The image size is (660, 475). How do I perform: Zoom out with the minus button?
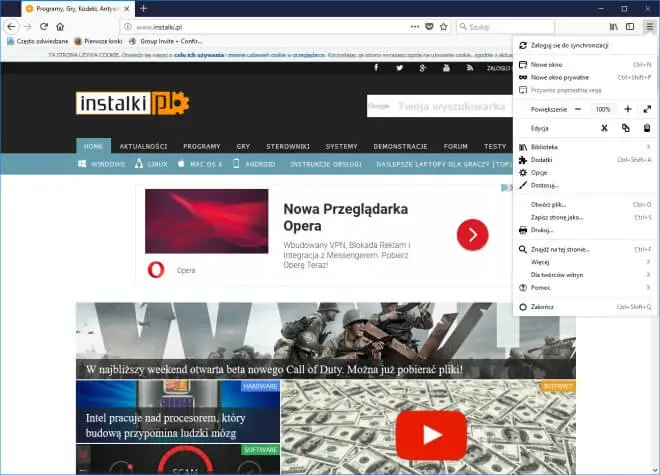(577, 108)
